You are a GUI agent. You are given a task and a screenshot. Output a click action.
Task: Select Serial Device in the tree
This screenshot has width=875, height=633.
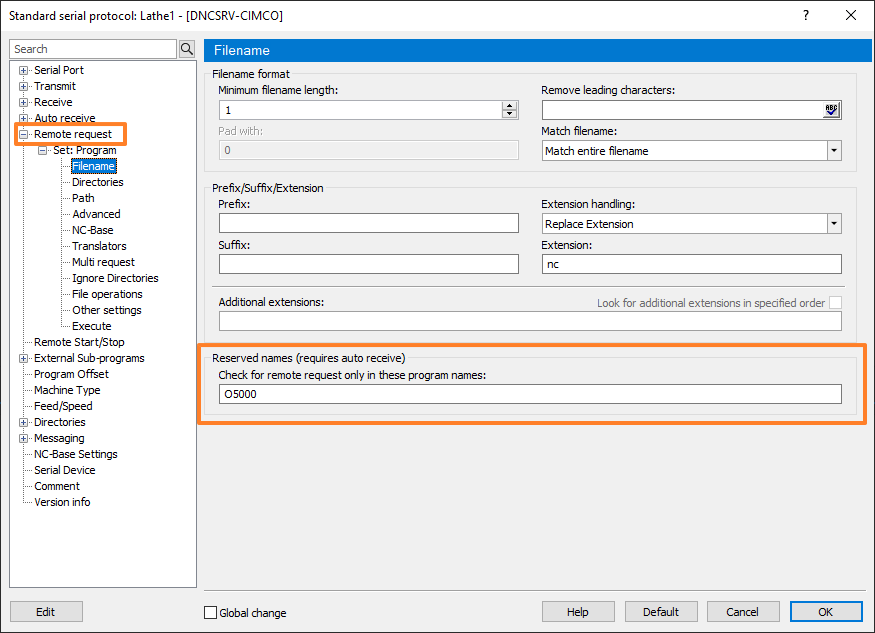coord(65,470)
